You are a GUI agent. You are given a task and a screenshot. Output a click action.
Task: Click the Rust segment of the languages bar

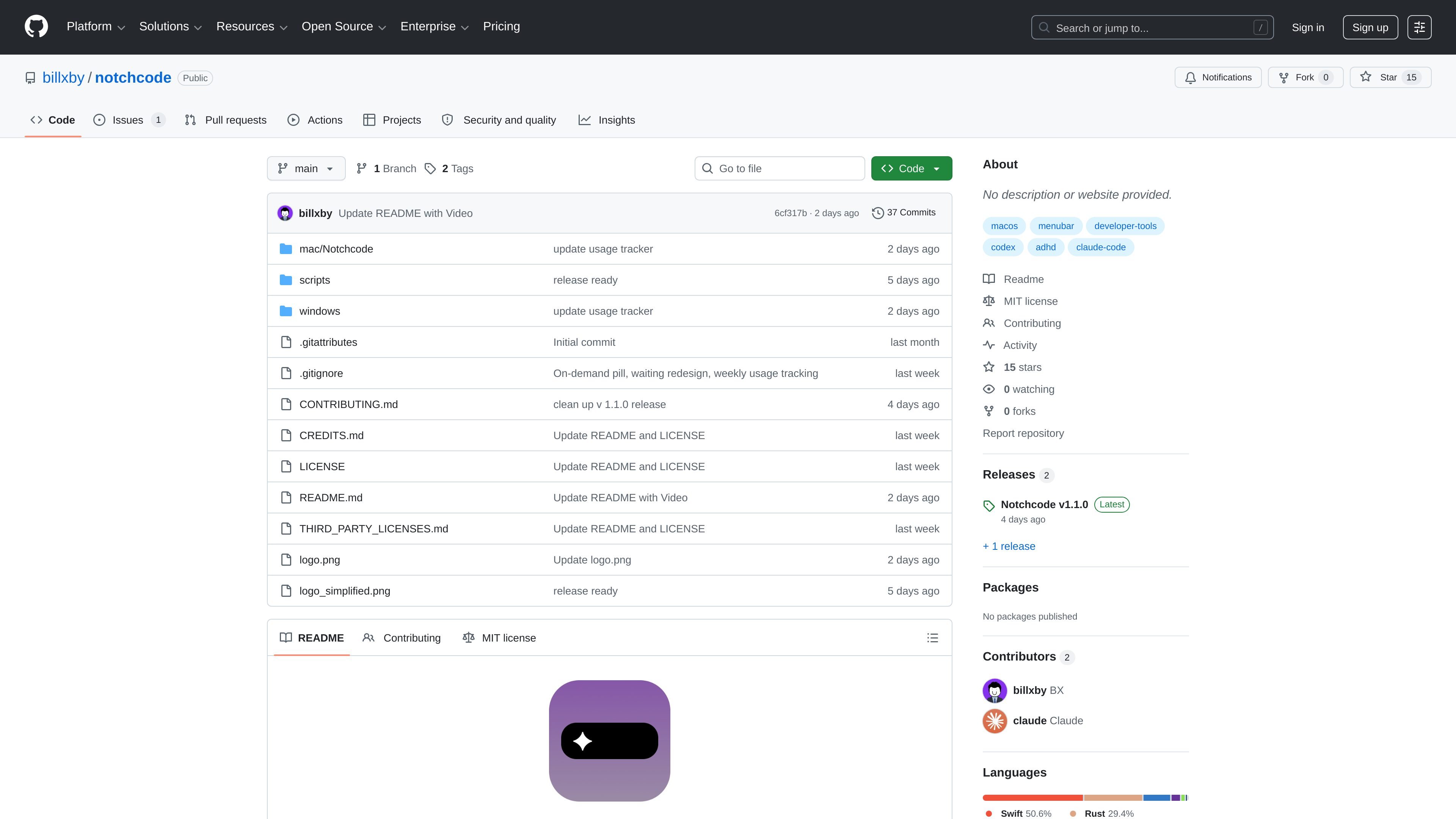pos(1113,797)
